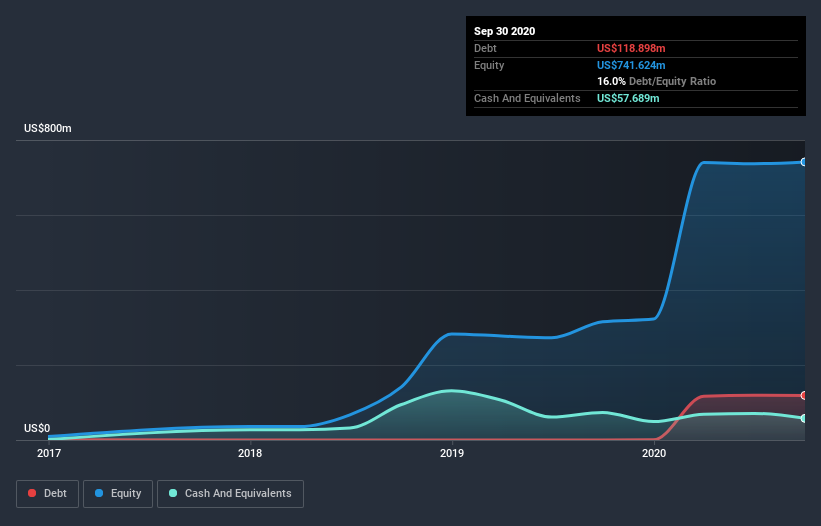The height and width of the screenshot is (526, 821).
Task: Click the US$118.898m debt value
Action: click(x=631, y=48)
